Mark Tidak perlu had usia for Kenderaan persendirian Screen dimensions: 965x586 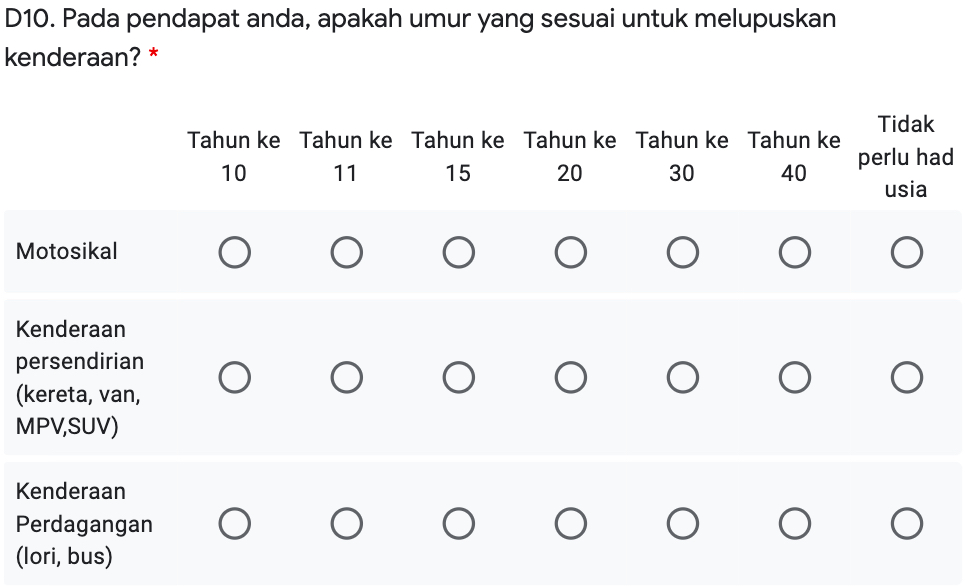click(906, 378)
